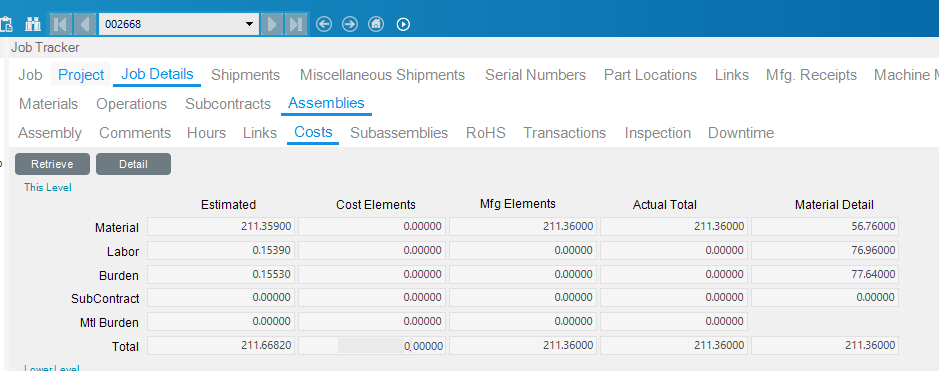Go to the first record
The image size is (939, 371).
click(60, 25)
